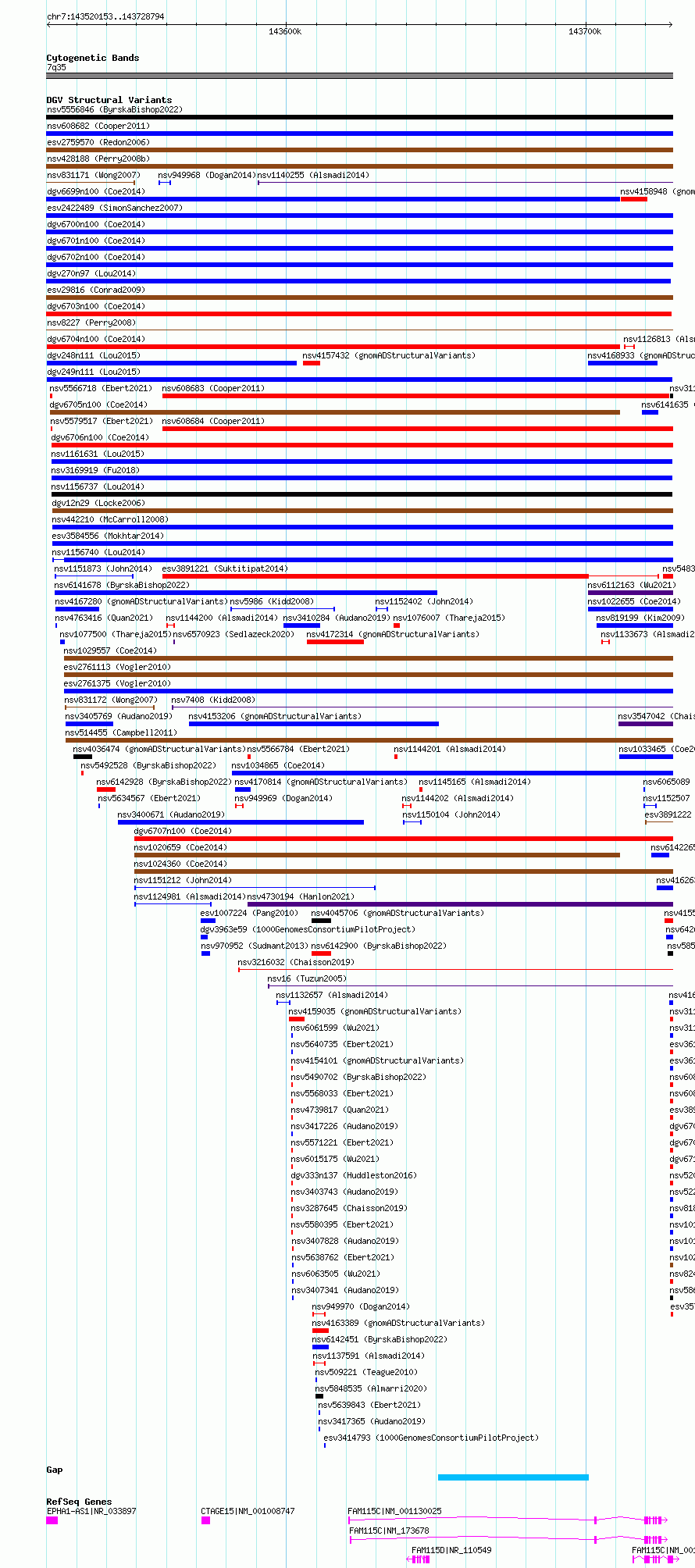The width and height of the screenshot is (695, 1568).
Task: Open nsv6141678 (ByrskaBishop2022) label
Action: coord(122,585)
